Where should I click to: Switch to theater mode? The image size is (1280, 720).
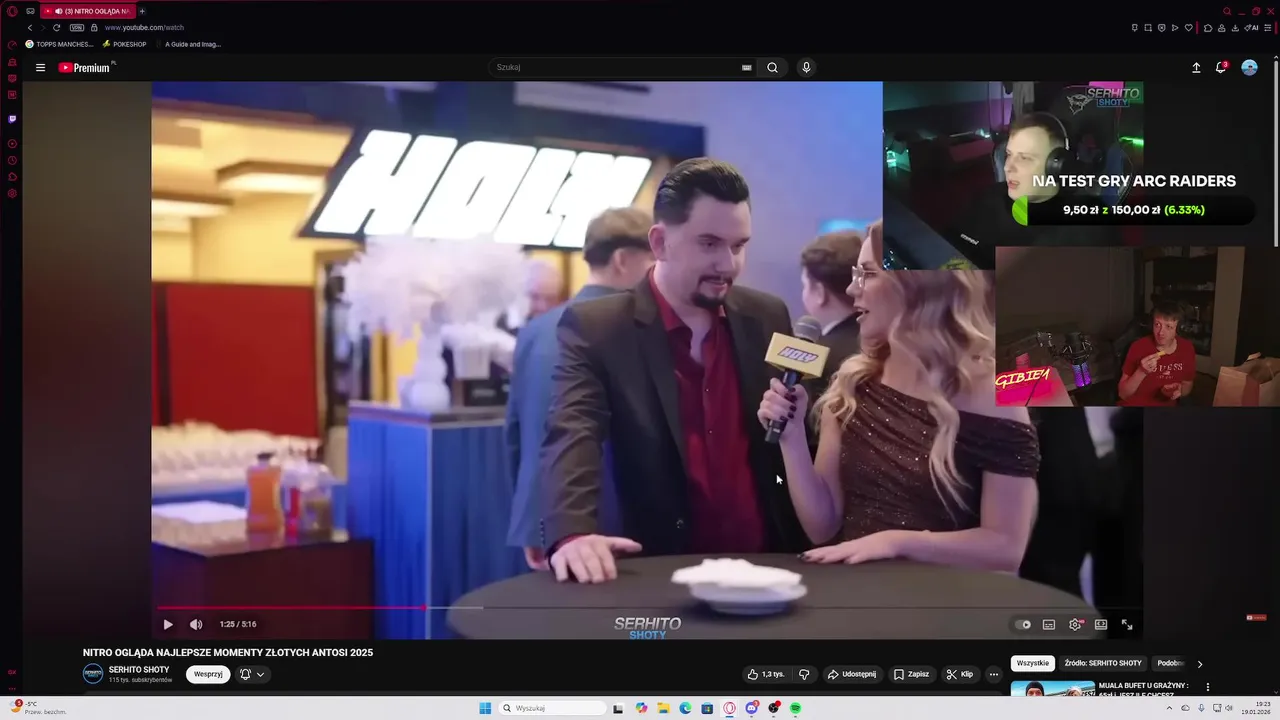(1101, 624)
